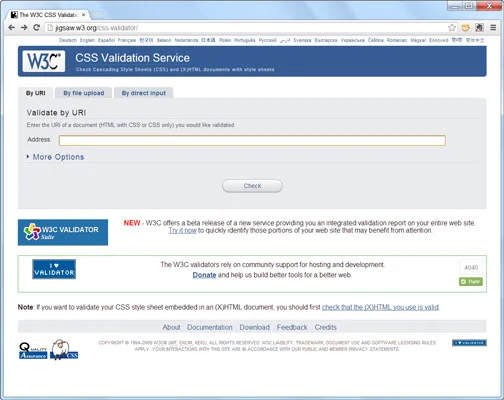
Task: Click the CSS Validation Service heading
Action: pos(132,58)
